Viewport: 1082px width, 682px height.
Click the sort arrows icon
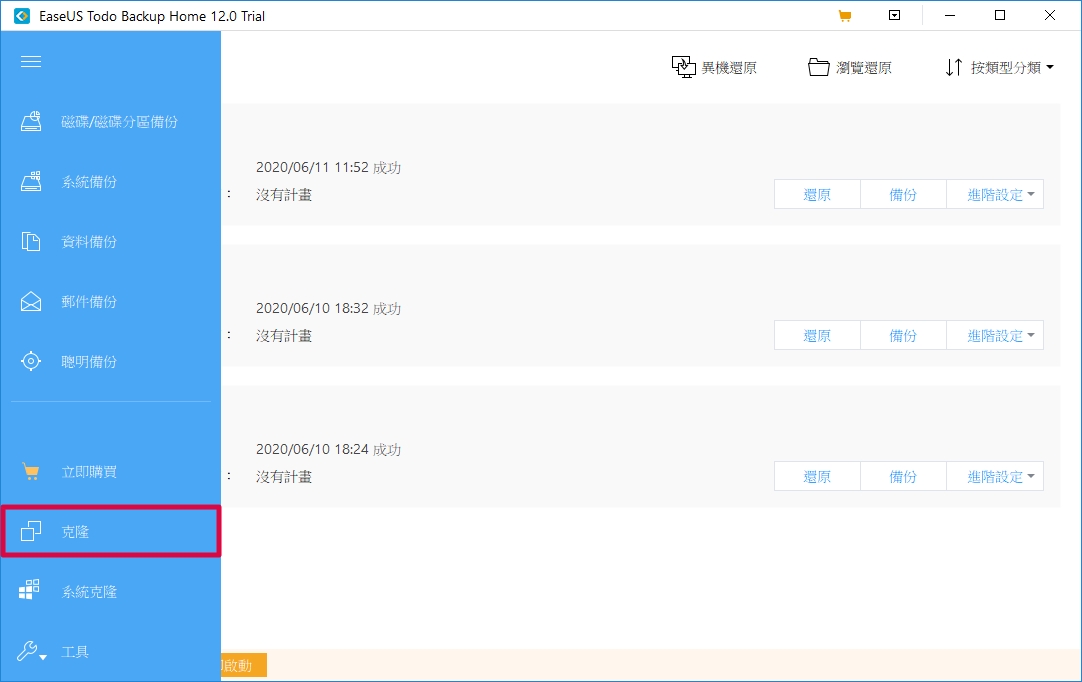tap(954, 68)
